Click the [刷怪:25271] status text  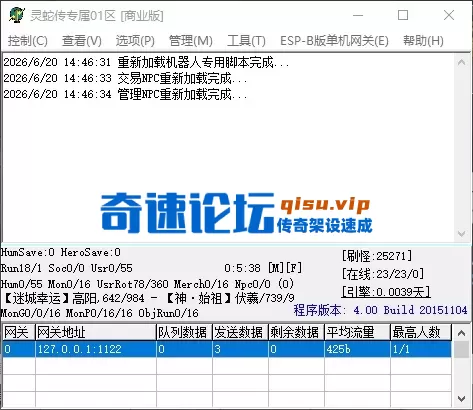[x=377, y=256]
